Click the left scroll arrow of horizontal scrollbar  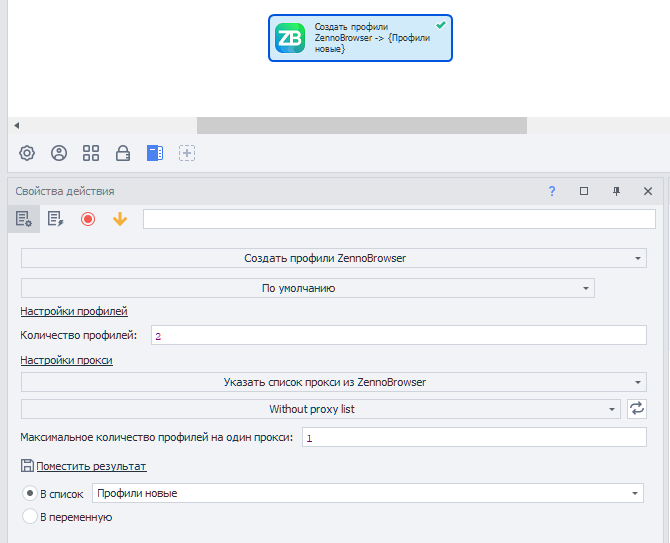(x=16, y=126)
